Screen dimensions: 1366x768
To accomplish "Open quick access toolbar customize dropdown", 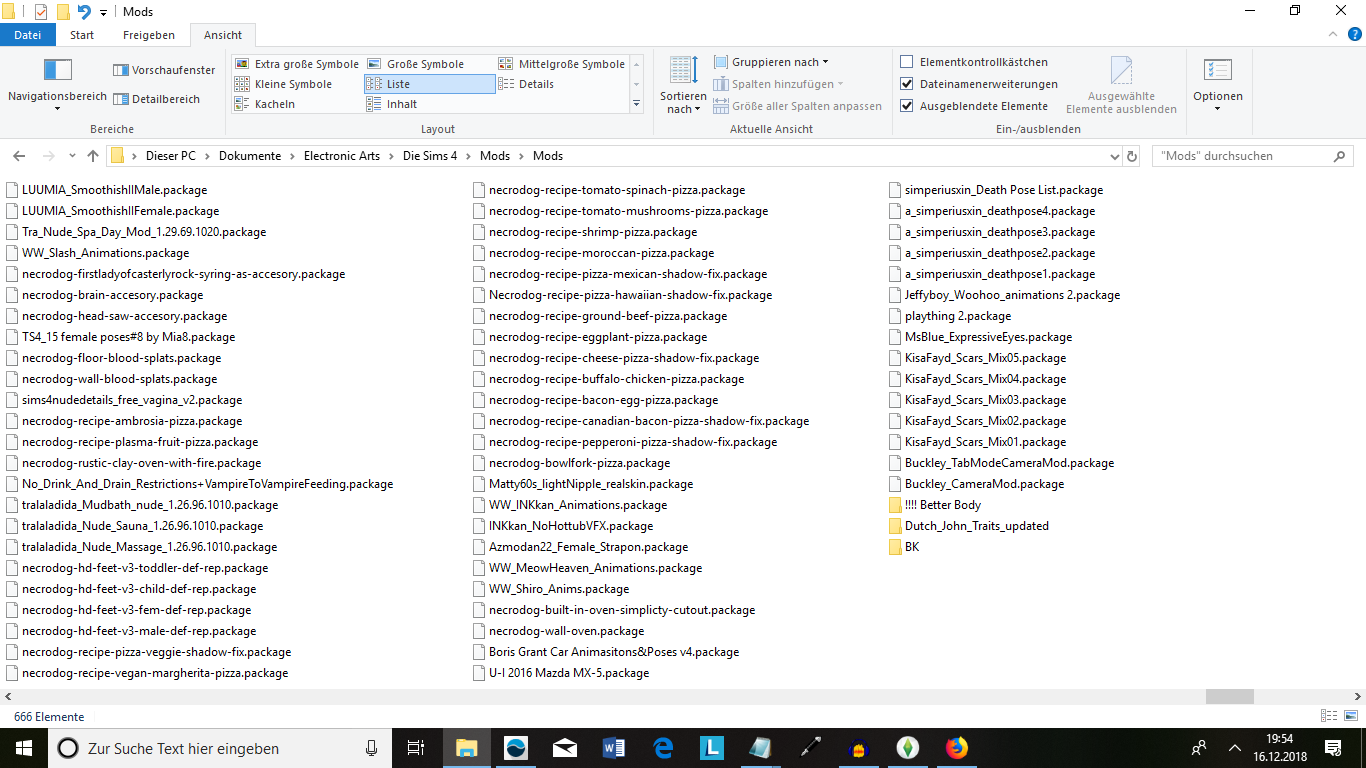I will coord(103,13).
